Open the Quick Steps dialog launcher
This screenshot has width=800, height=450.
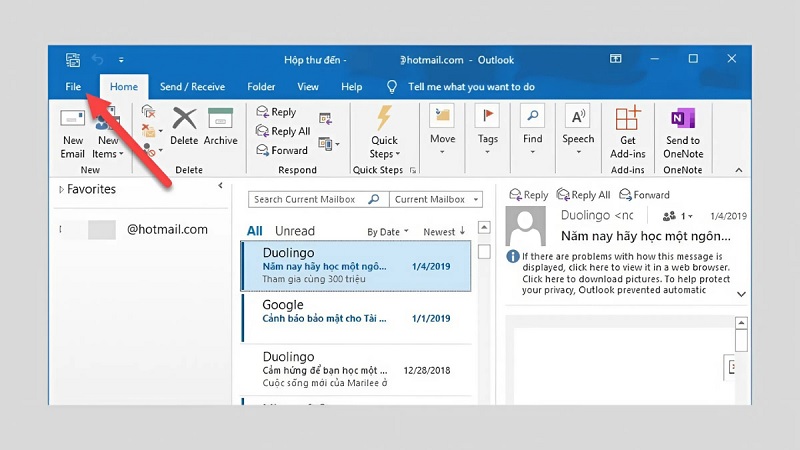(413, 170)
